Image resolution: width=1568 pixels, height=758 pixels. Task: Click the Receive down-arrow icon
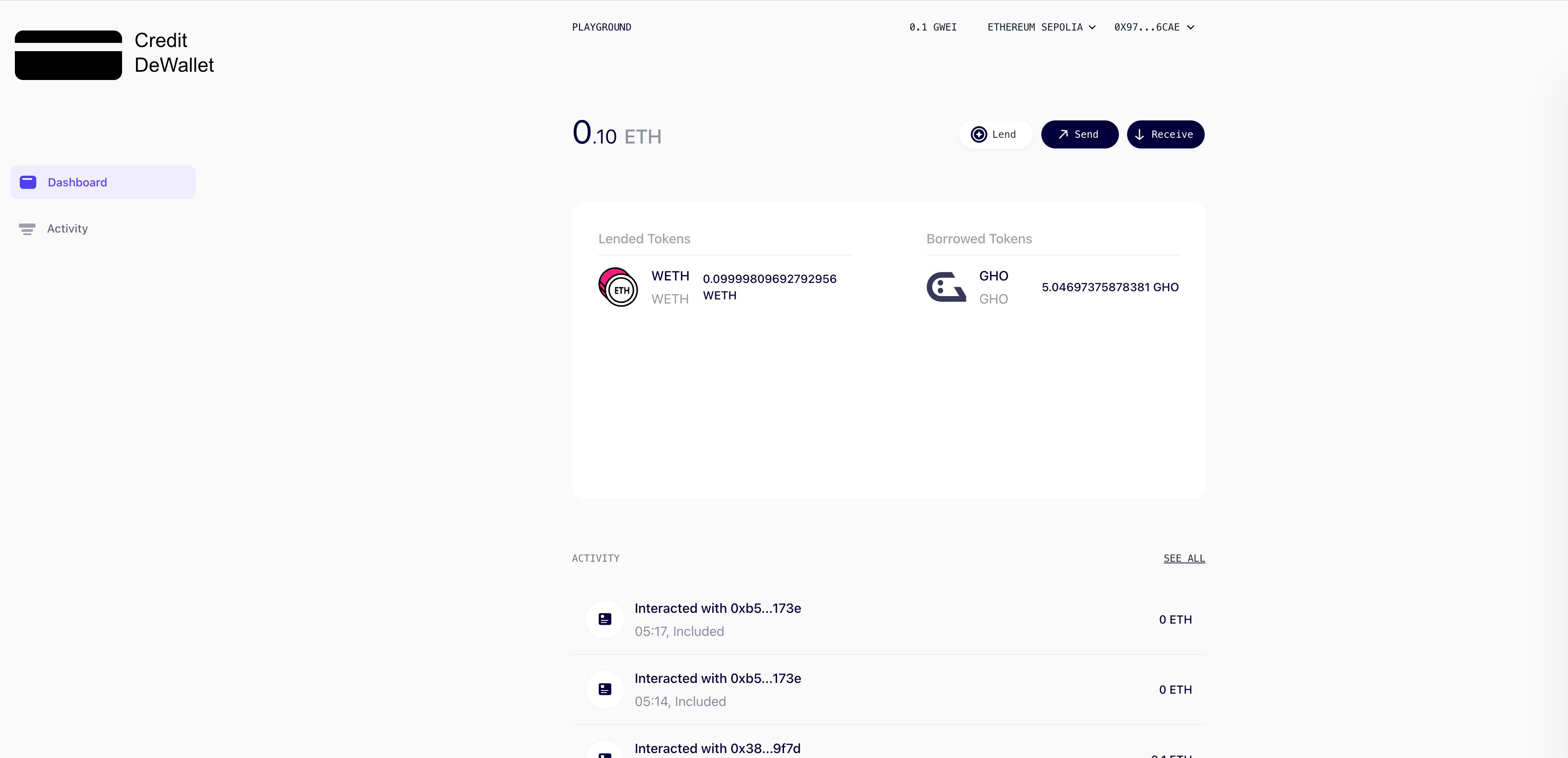(1139, 134)
